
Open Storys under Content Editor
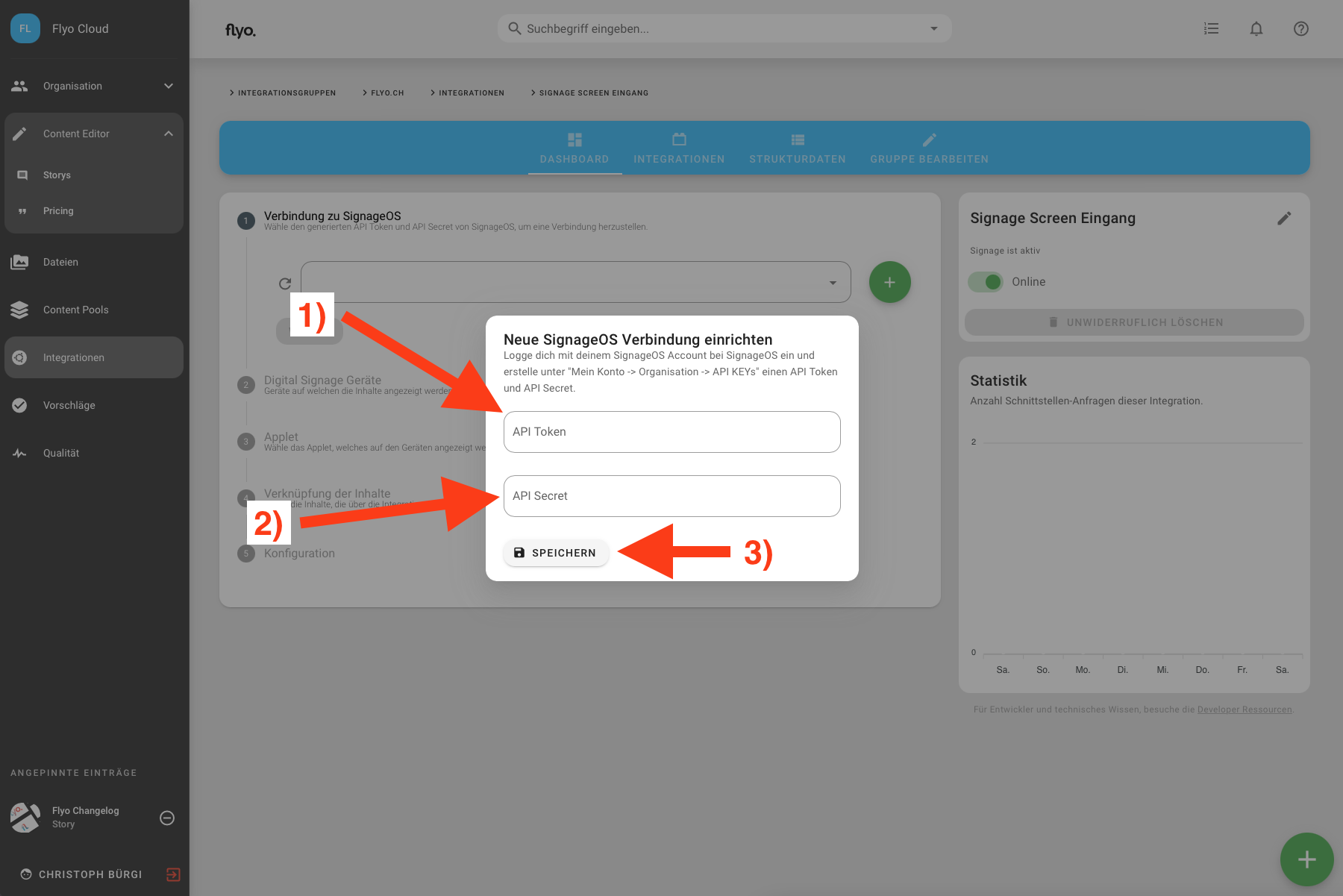(x=94, y=175)
